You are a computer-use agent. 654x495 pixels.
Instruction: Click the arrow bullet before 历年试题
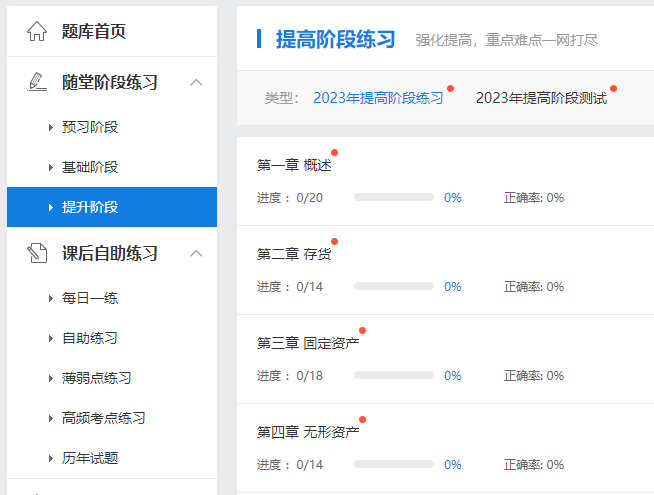(x=50, y=458)
